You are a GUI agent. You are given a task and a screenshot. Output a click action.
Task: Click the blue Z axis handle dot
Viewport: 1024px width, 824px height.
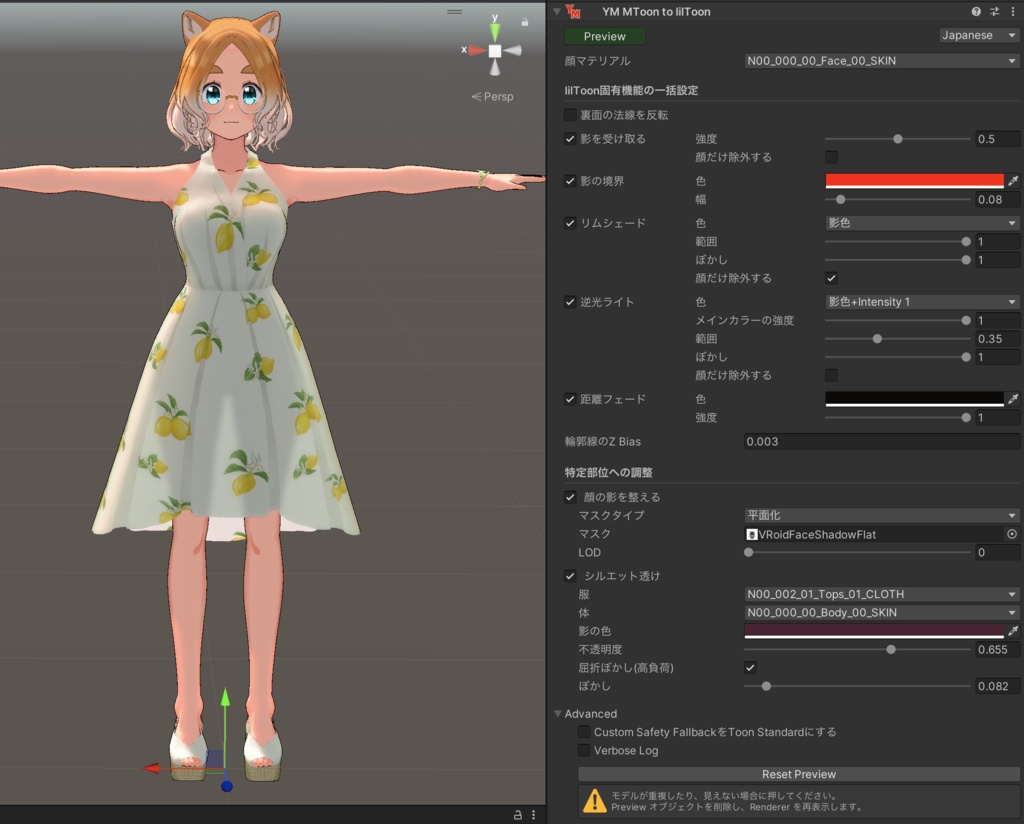point(227,786)
